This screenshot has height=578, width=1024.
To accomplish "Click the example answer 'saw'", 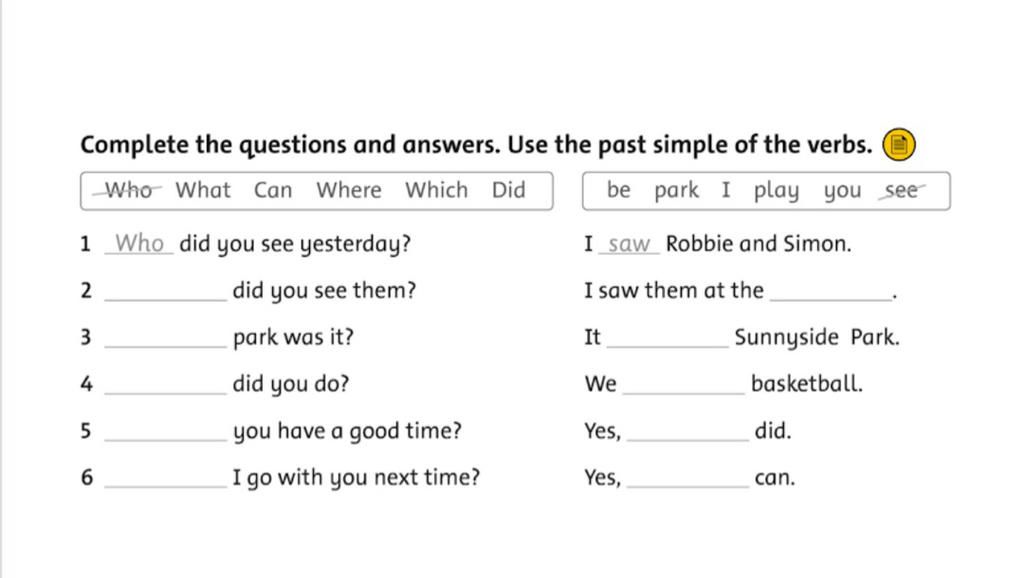I will tap(629, 244).
